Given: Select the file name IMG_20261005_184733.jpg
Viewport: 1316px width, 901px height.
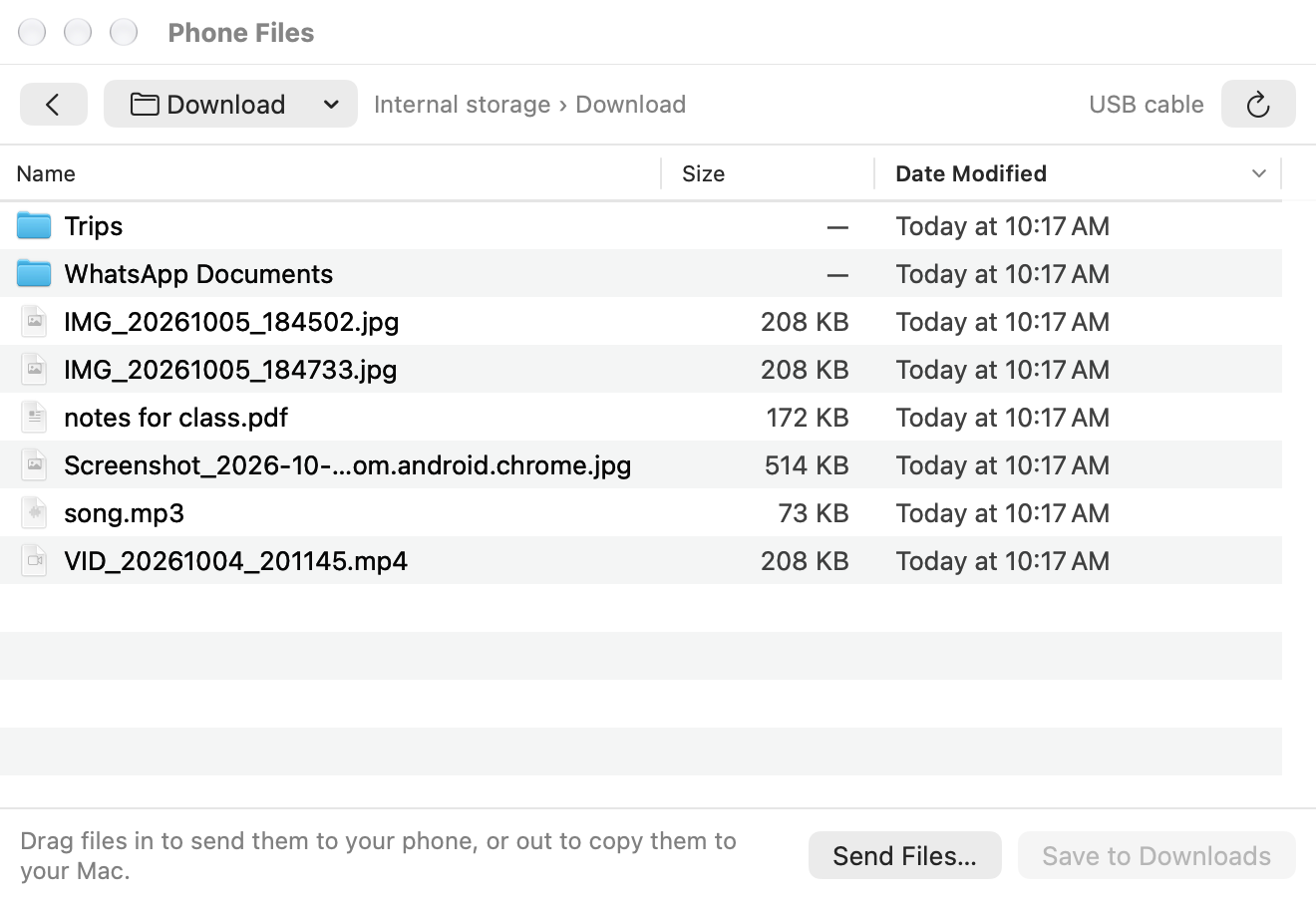Looking at the screenshot, I should tap(230, 370).
